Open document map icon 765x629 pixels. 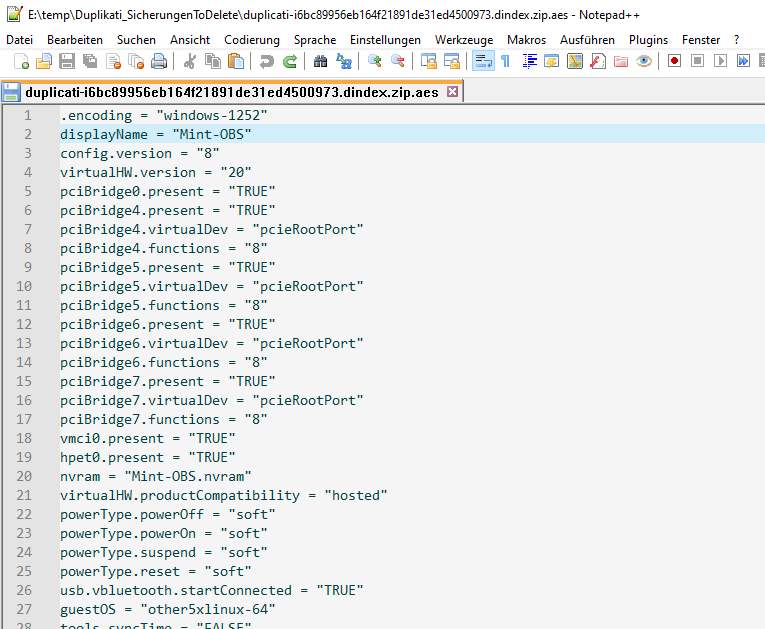tap(575, 61)
